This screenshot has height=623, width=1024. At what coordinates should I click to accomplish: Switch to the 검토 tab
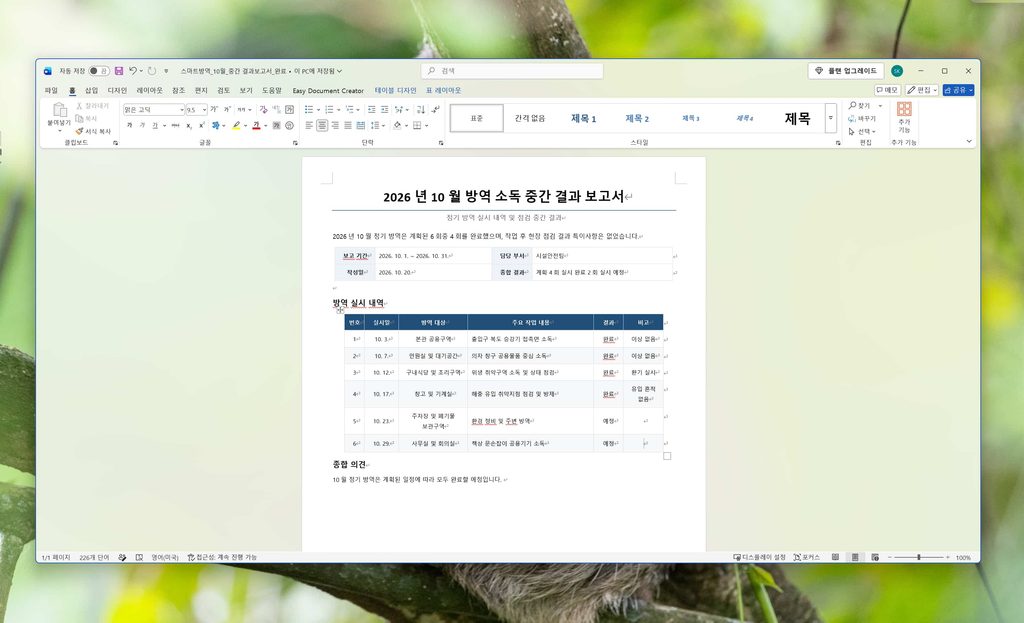coord(223,90)
